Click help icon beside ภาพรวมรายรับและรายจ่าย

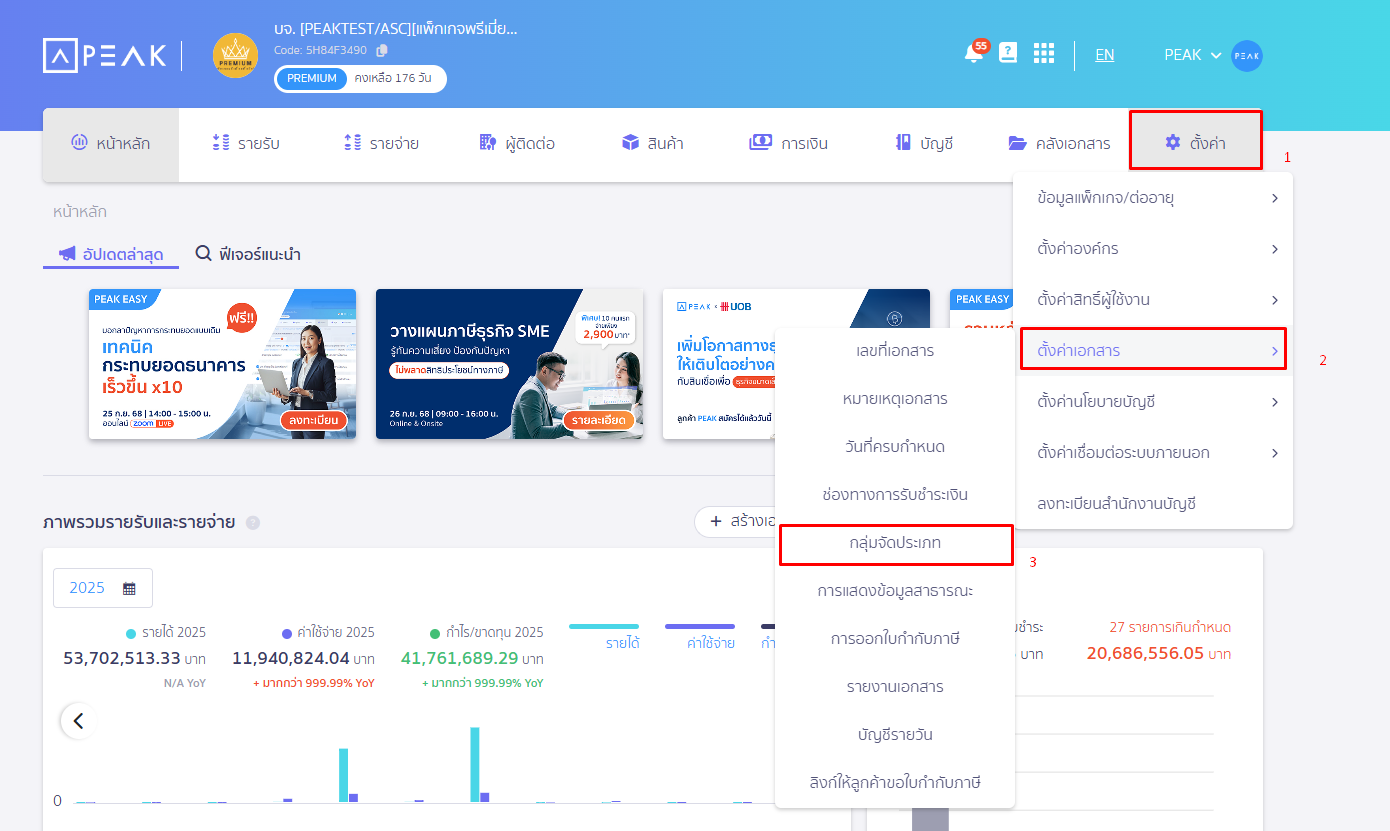253,522
